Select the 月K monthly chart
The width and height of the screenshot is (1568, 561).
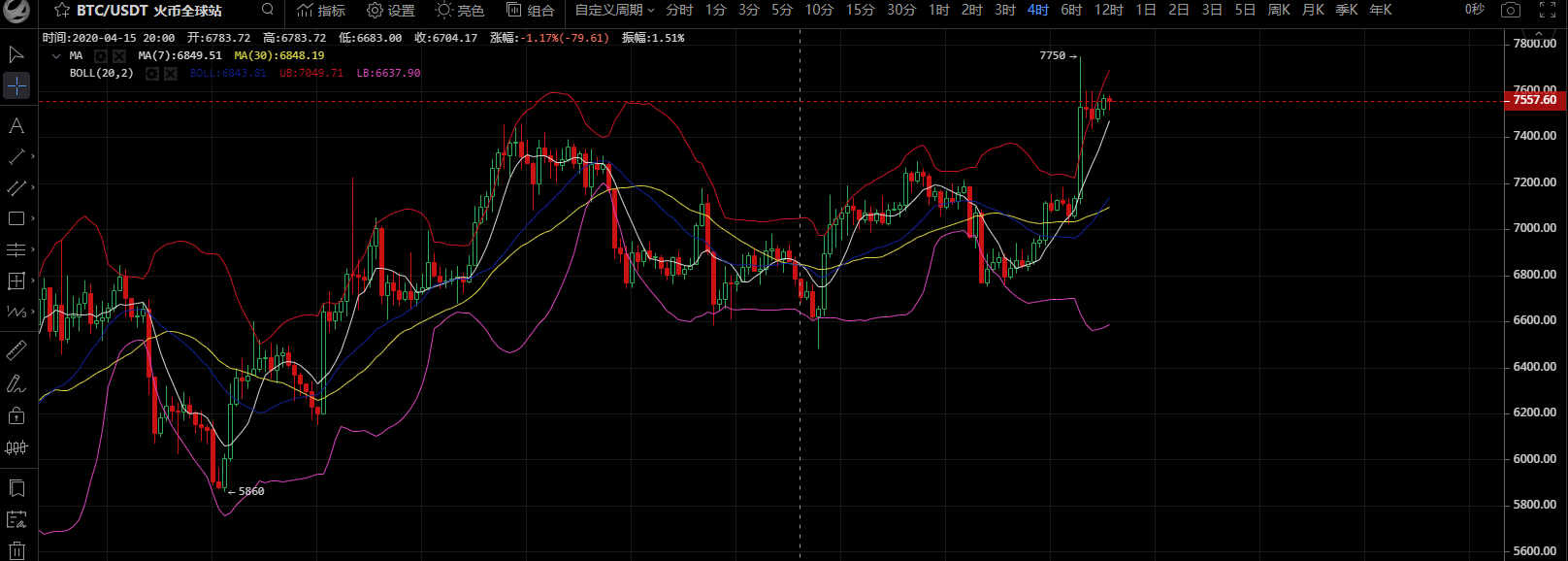(x=1313, y=10)
